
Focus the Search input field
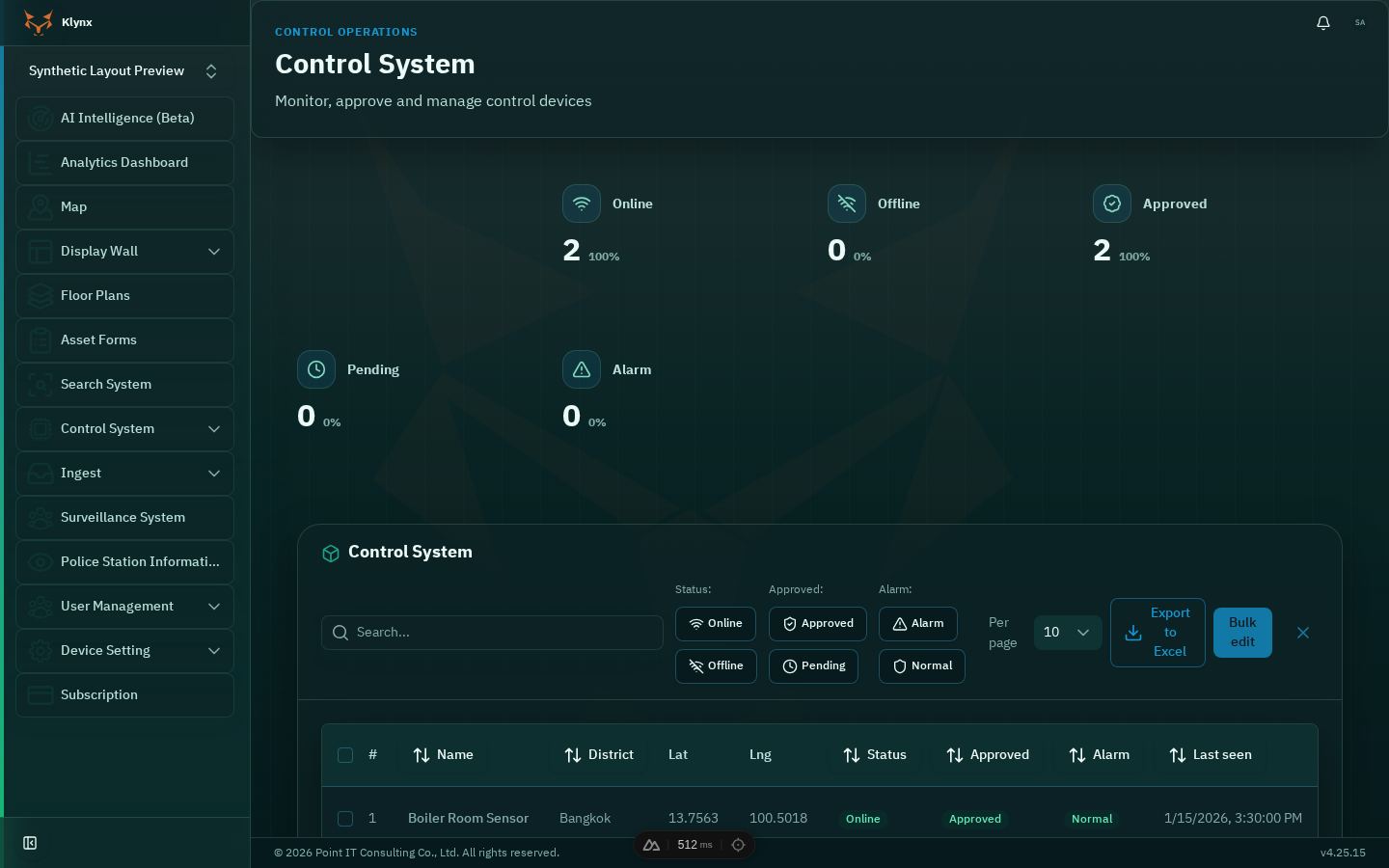point(492,633)
